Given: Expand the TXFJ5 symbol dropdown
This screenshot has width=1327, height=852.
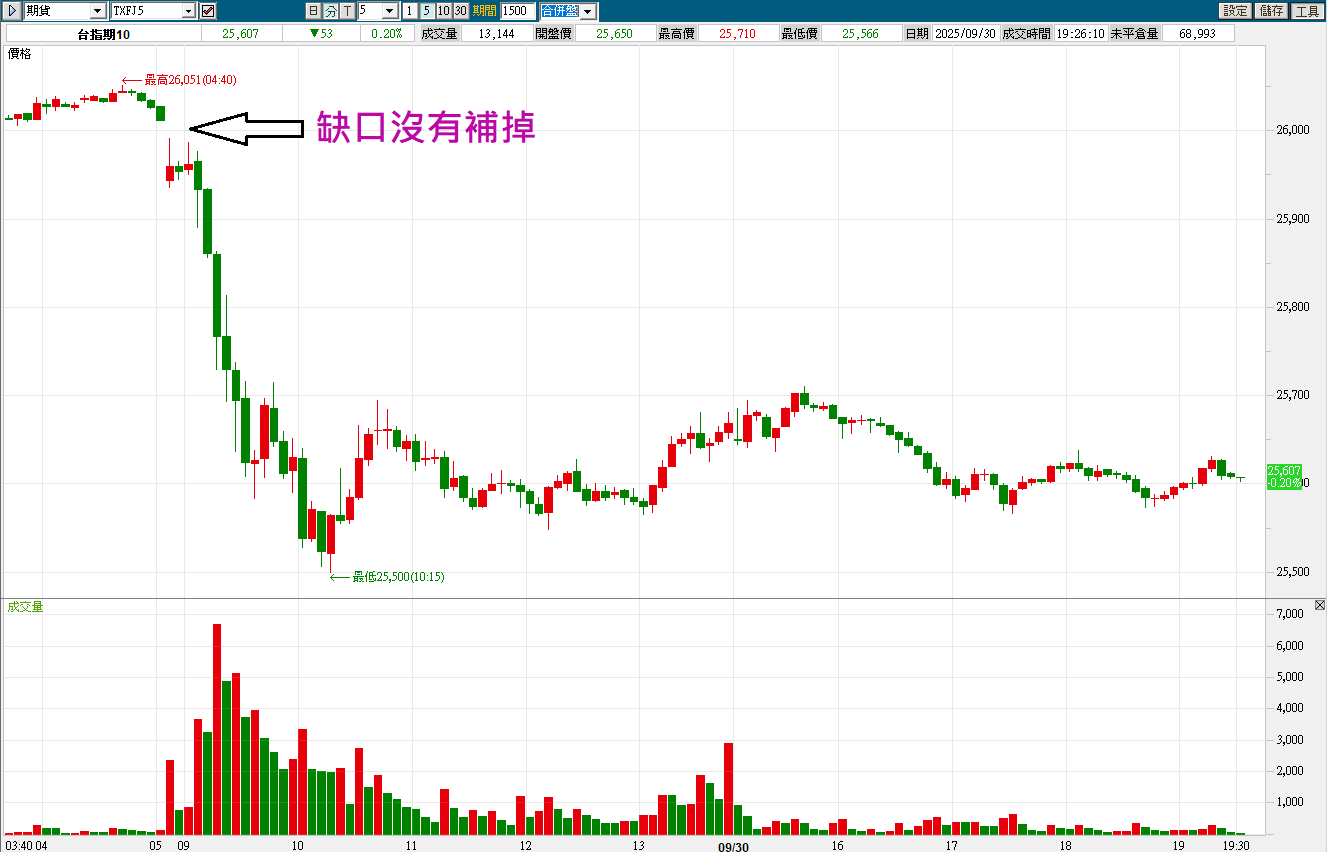Looking at the screenshot, I should pyautogui.click(x=188, y=11).
